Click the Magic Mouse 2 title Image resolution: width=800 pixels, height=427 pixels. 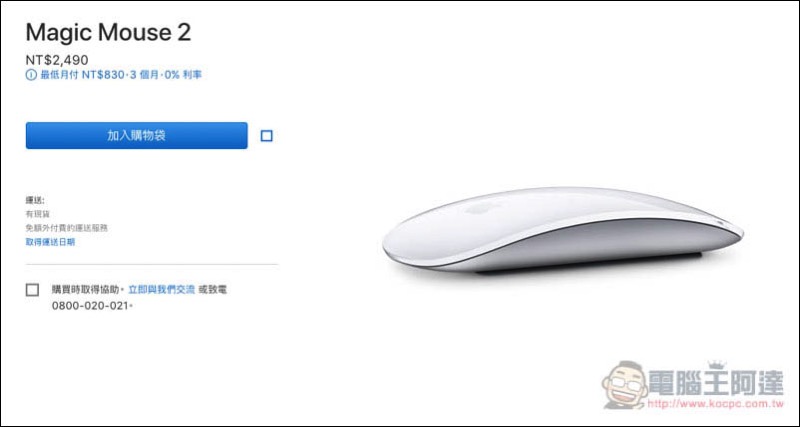(x=108, y=32)
